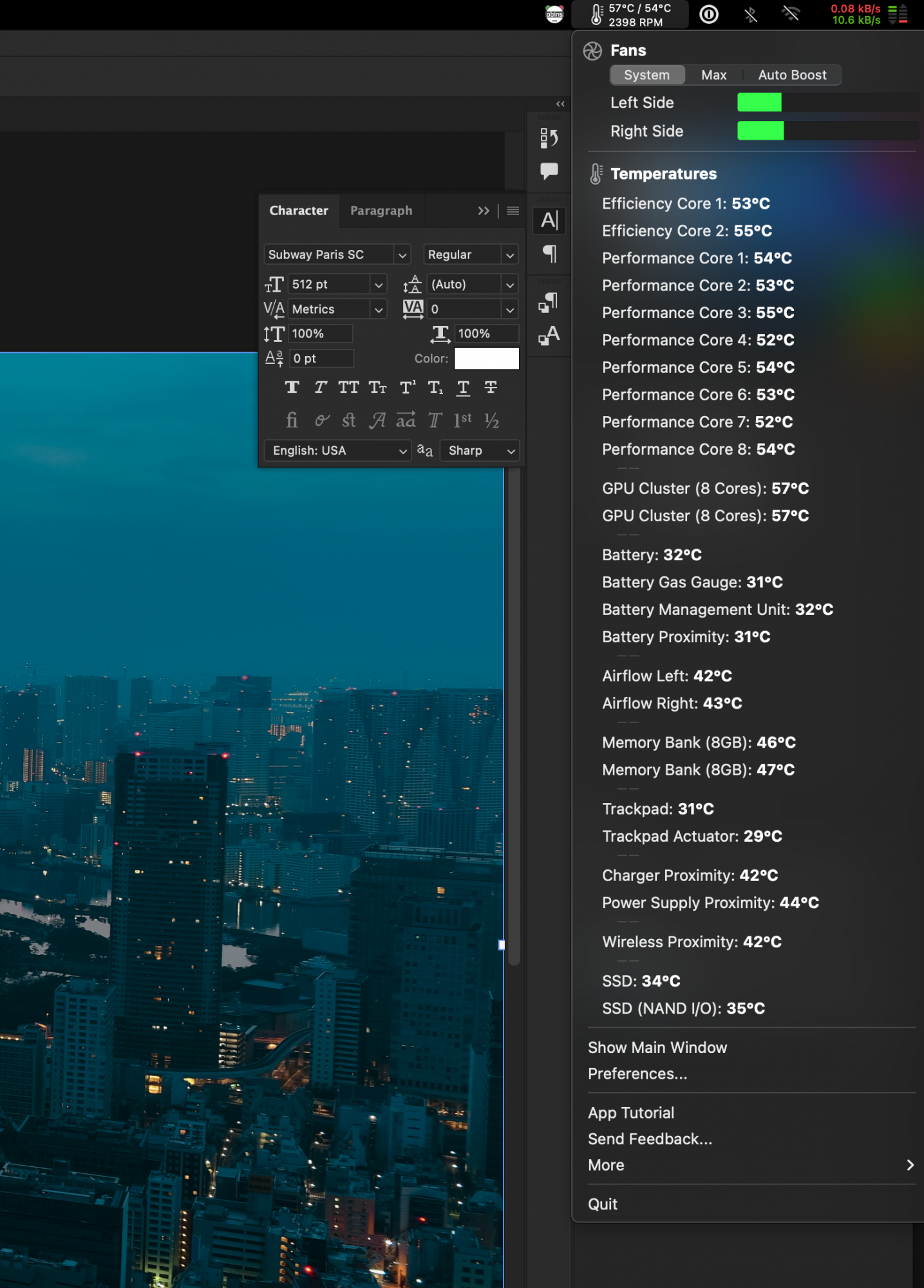Toggle Small Caps style
Image resolution: width=924 pixels, height=1288 pixels.
pyautogui.click(x=377, y=387)
